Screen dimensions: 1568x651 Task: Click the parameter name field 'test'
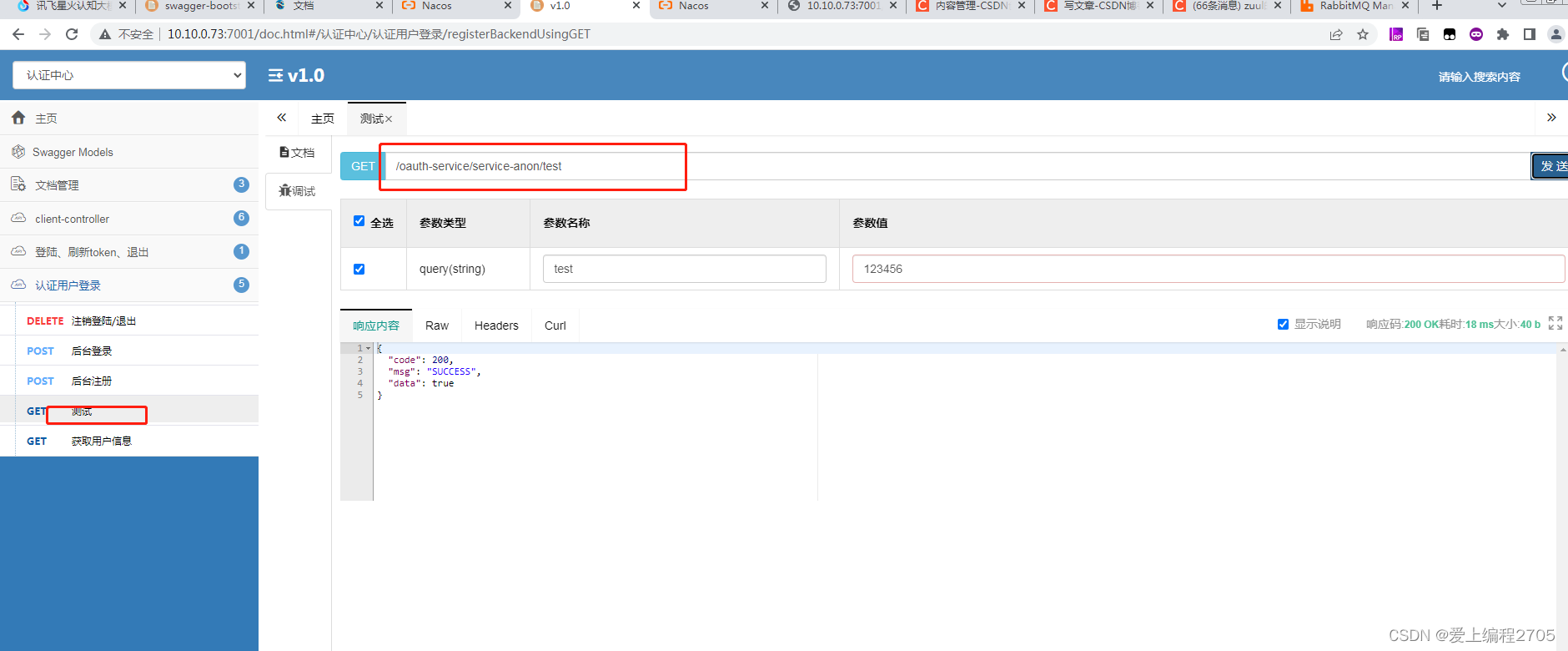point(685,269)
